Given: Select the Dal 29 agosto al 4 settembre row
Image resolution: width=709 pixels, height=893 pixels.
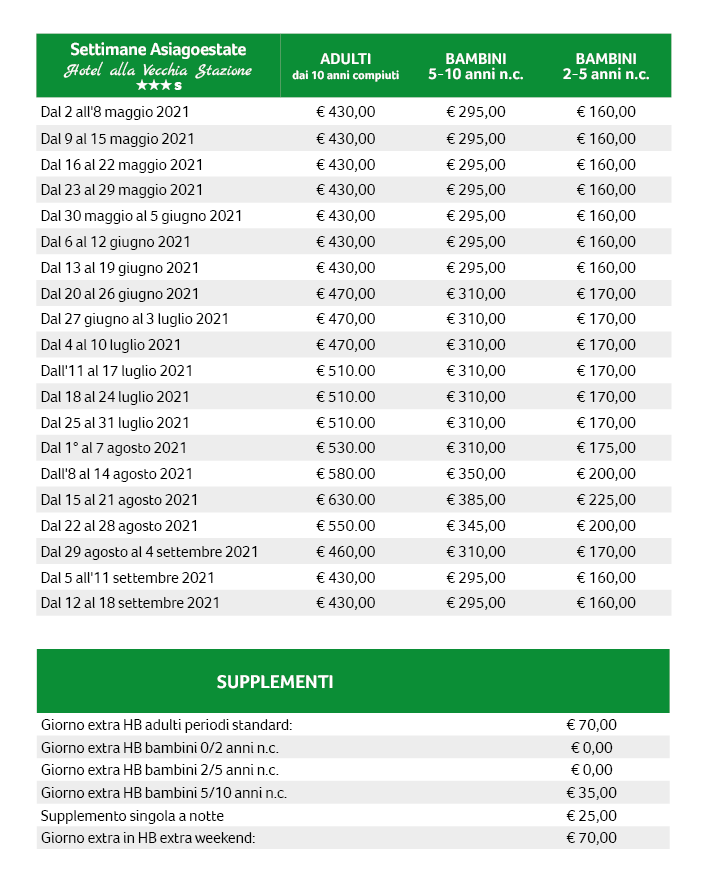Looking at the screenshot, I should 354,552.
